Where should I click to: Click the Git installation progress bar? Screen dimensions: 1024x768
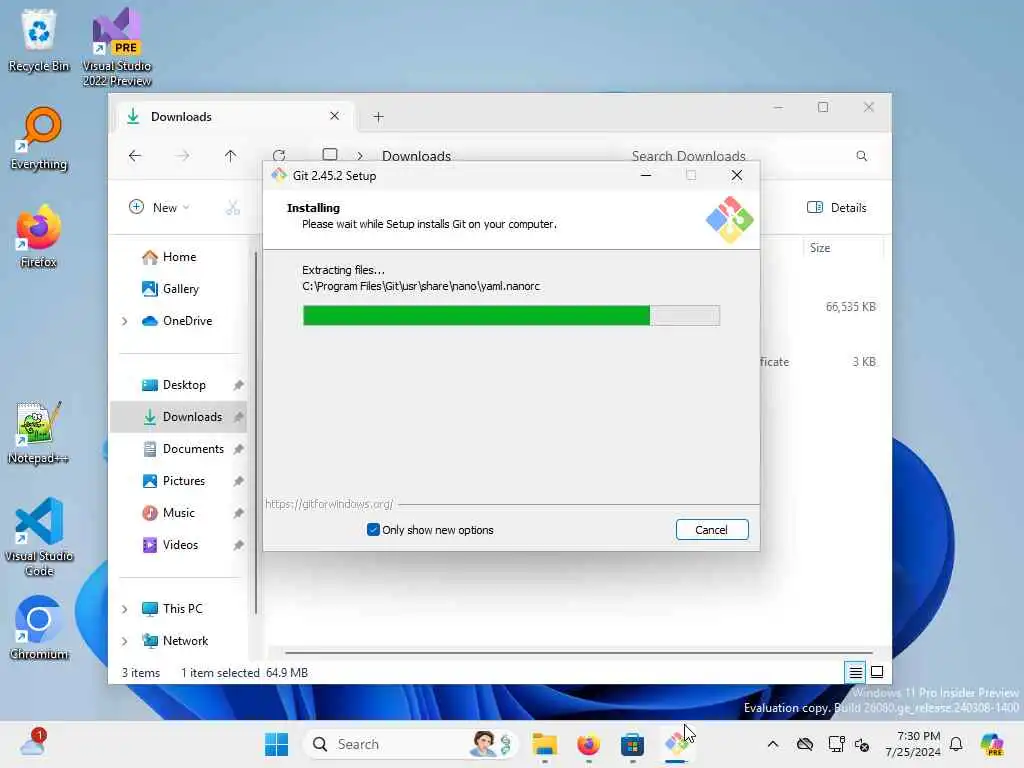[511, 315]
